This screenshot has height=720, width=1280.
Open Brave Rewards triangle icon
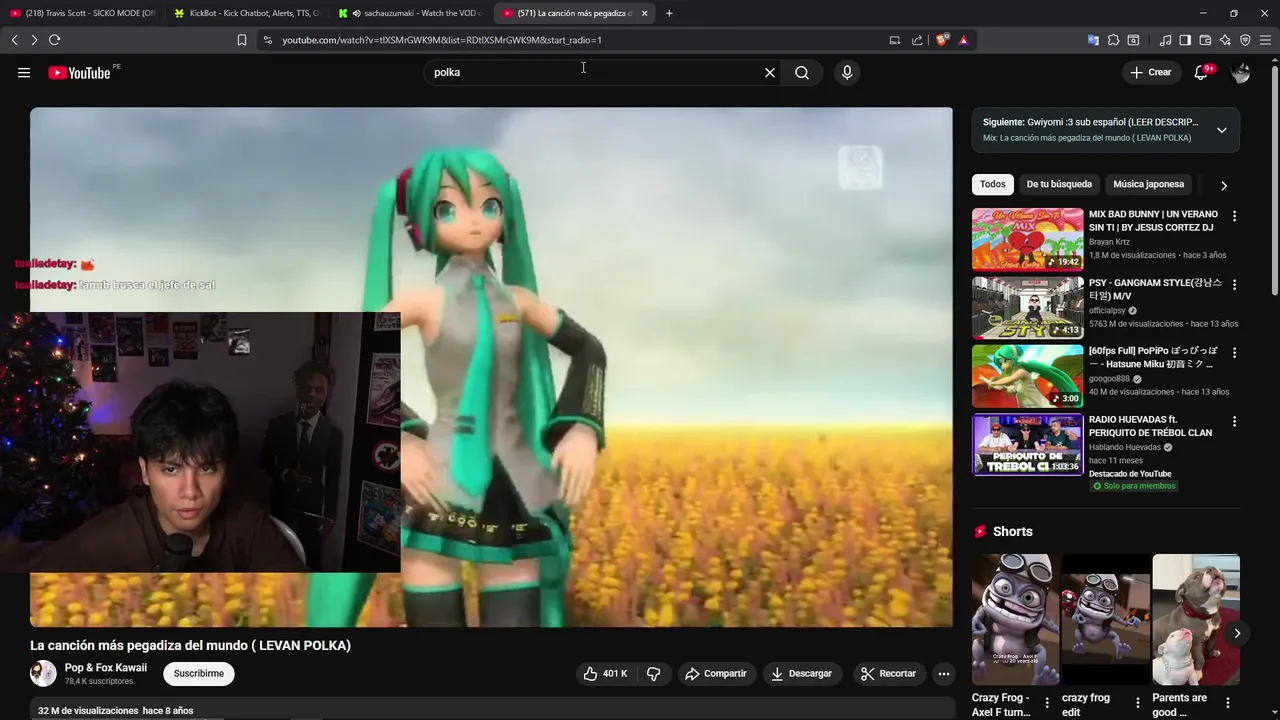pyautogui.click(x=963, y=40)
